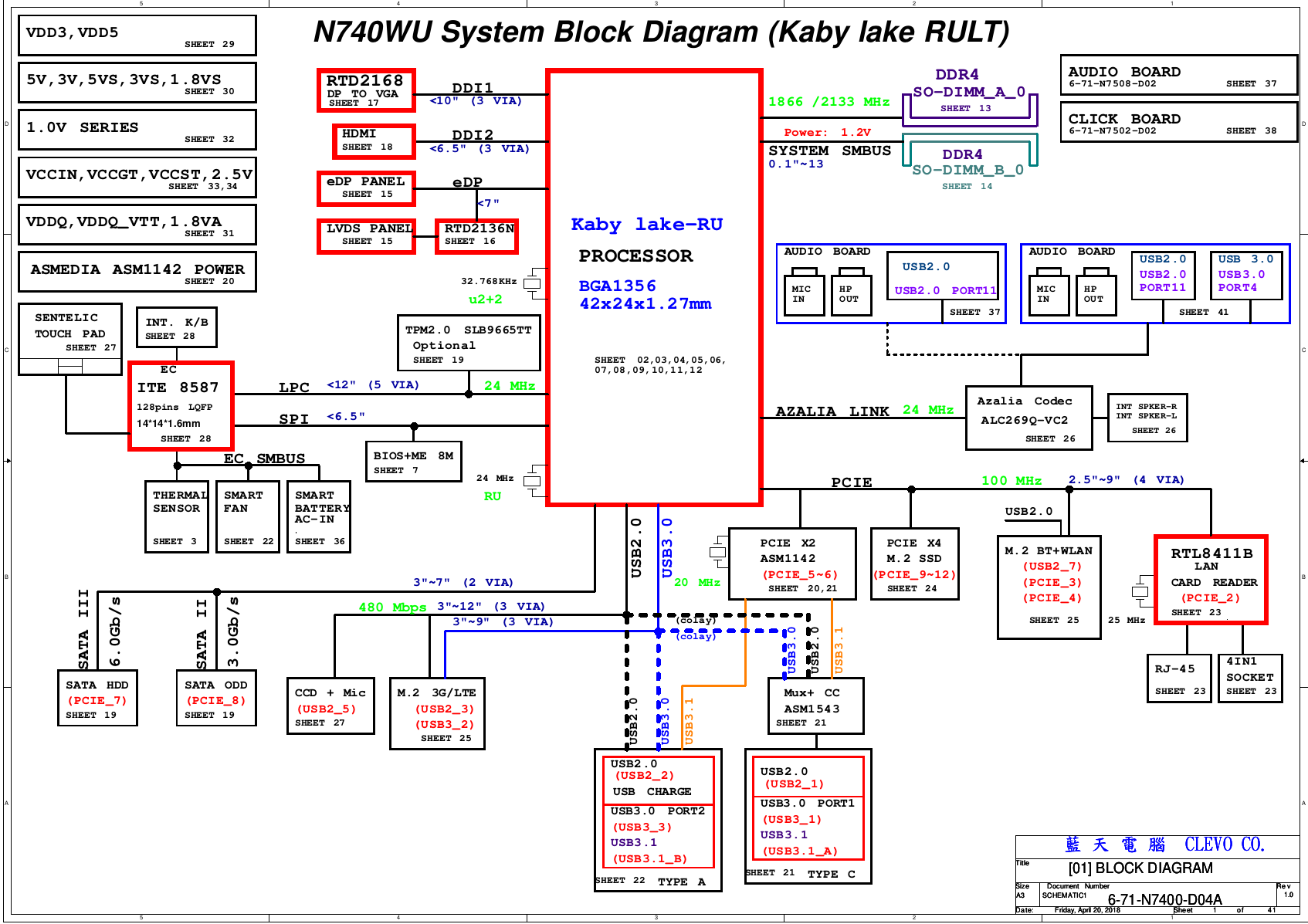Viewport: 1308px width, 924px height.
Task: Select the RJ-45 block
Action: pos(1179,679)
